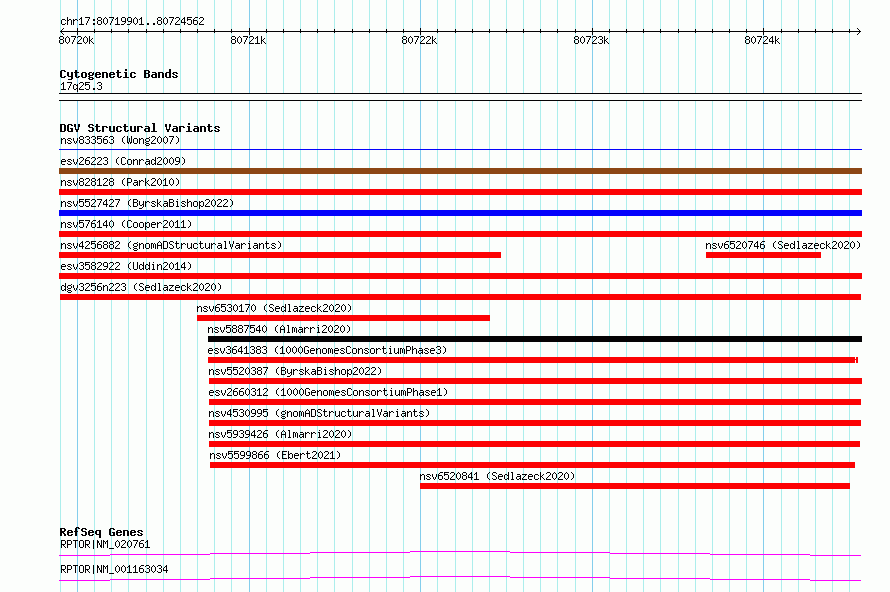Select the 80724k ruler tick label

tap(762, 40)
